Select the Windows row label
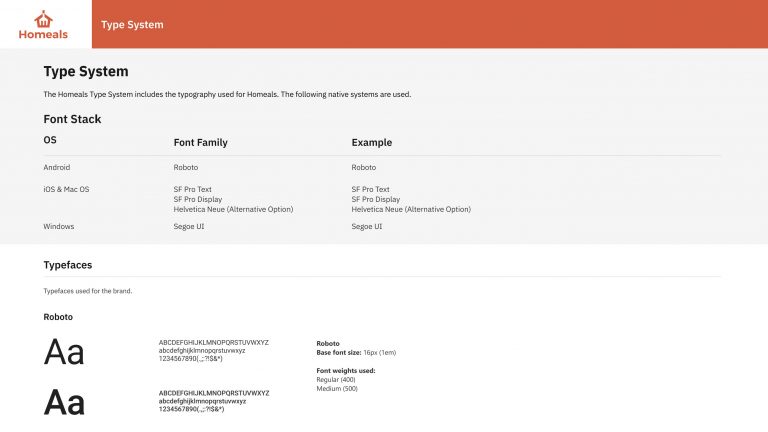Screen dimensions: 768x432 pos(59,226)
